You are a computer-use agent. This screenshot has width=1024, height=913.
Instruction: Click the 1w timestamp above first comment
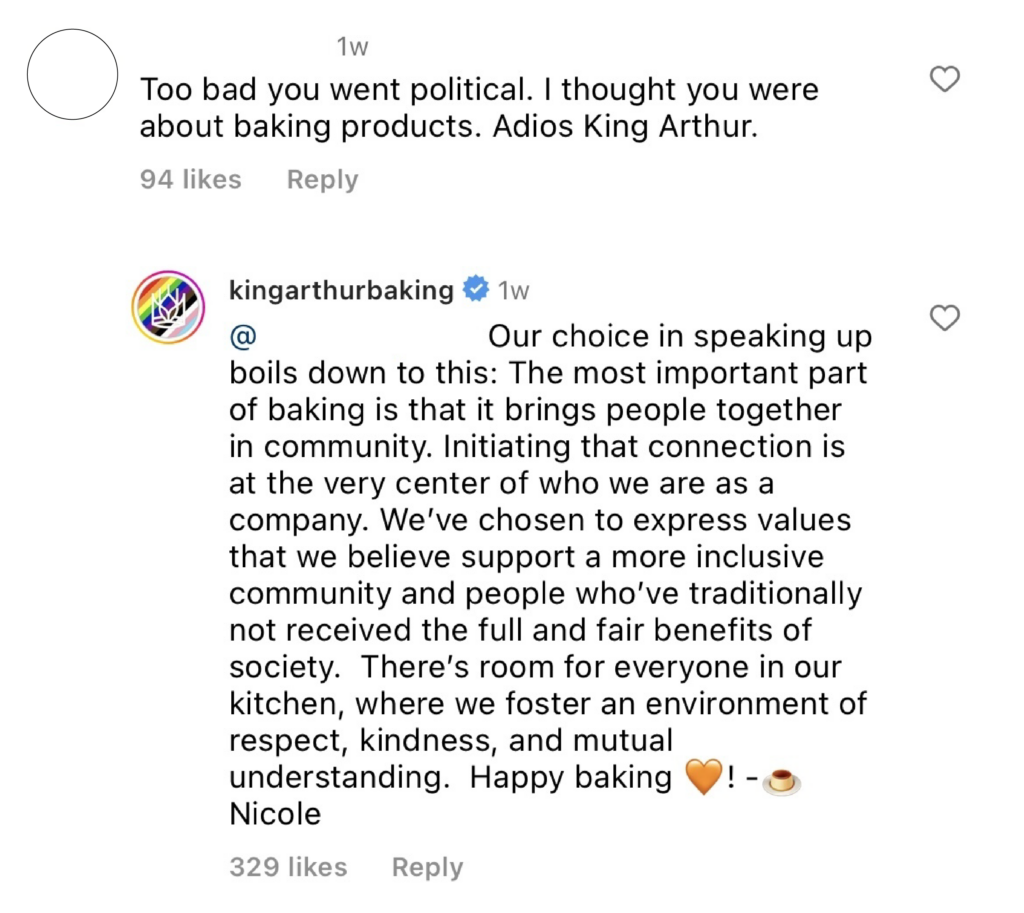pos(352,47)
